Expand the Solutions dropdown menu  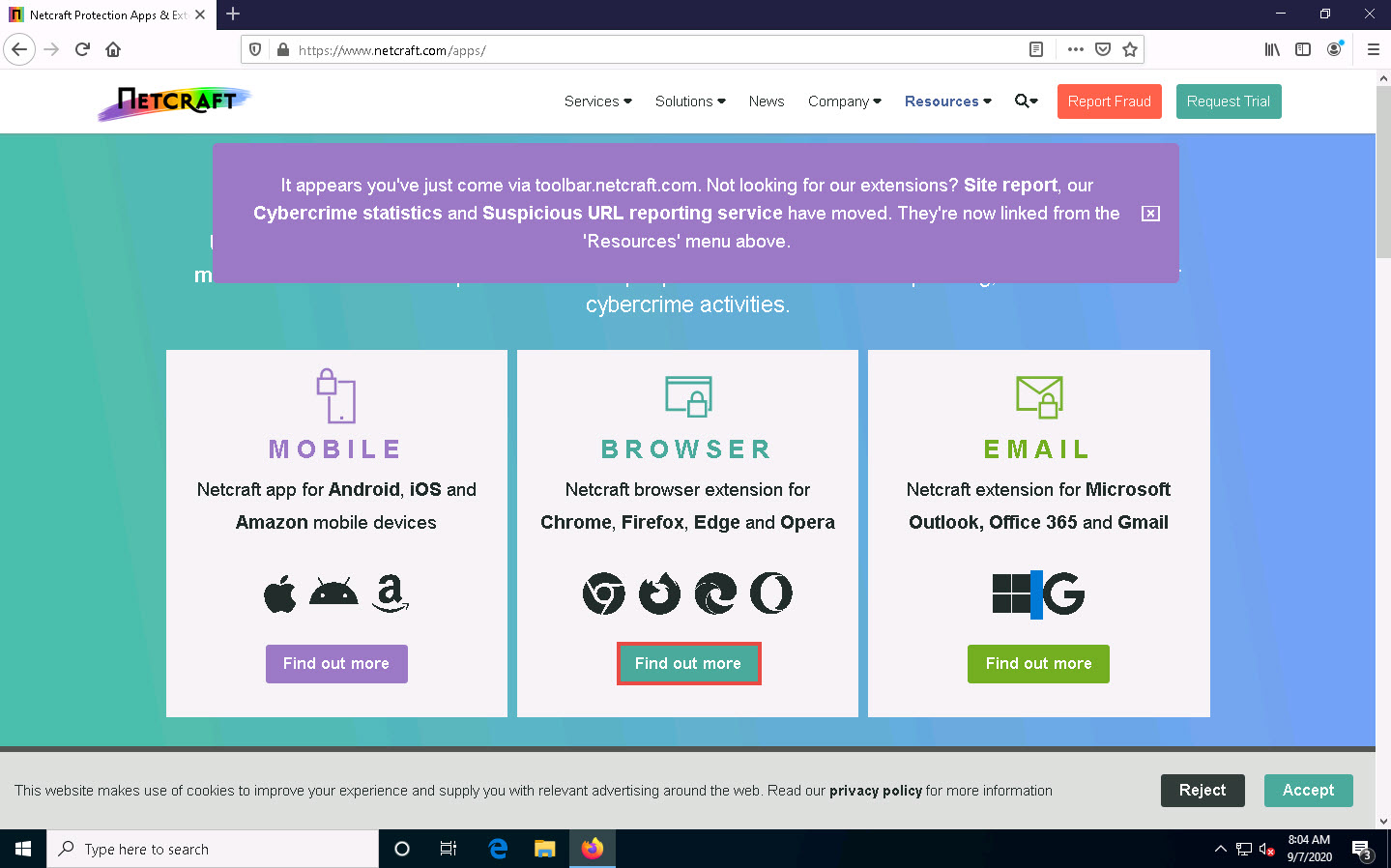[690, 101]
